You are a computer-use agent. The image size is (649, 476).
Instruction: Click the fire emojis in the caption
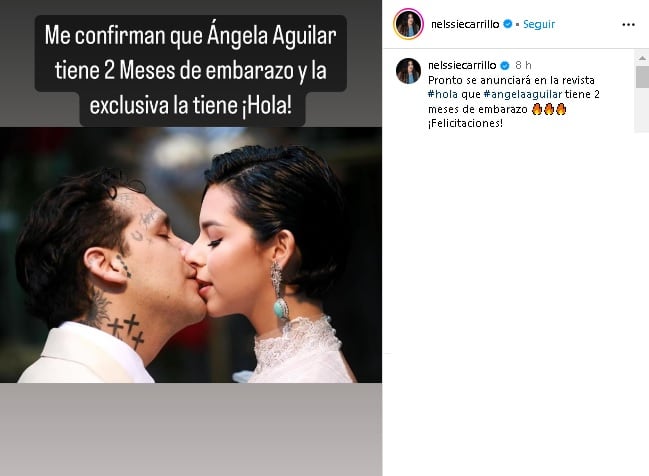tap(549, 109)
